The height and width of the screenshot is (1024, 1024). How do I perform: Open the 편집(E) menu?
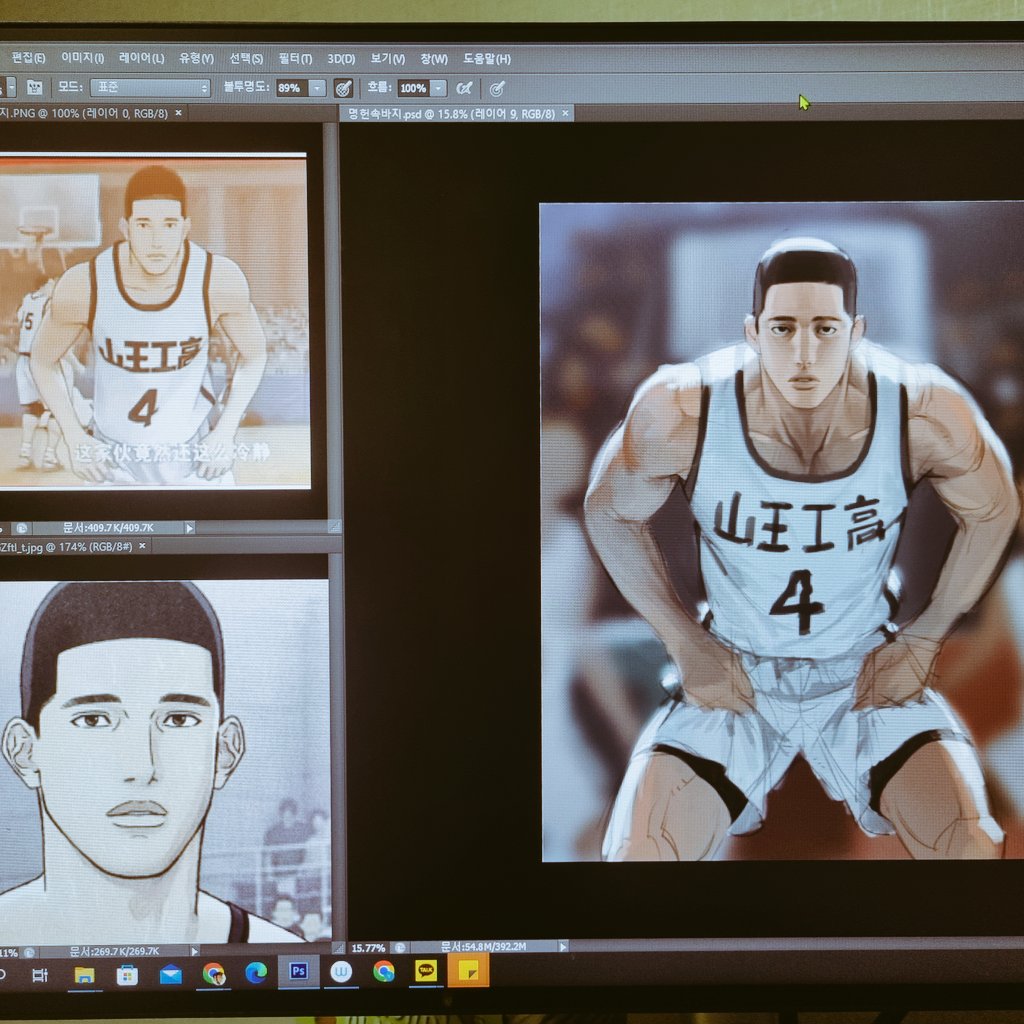(x=28, y=57)
